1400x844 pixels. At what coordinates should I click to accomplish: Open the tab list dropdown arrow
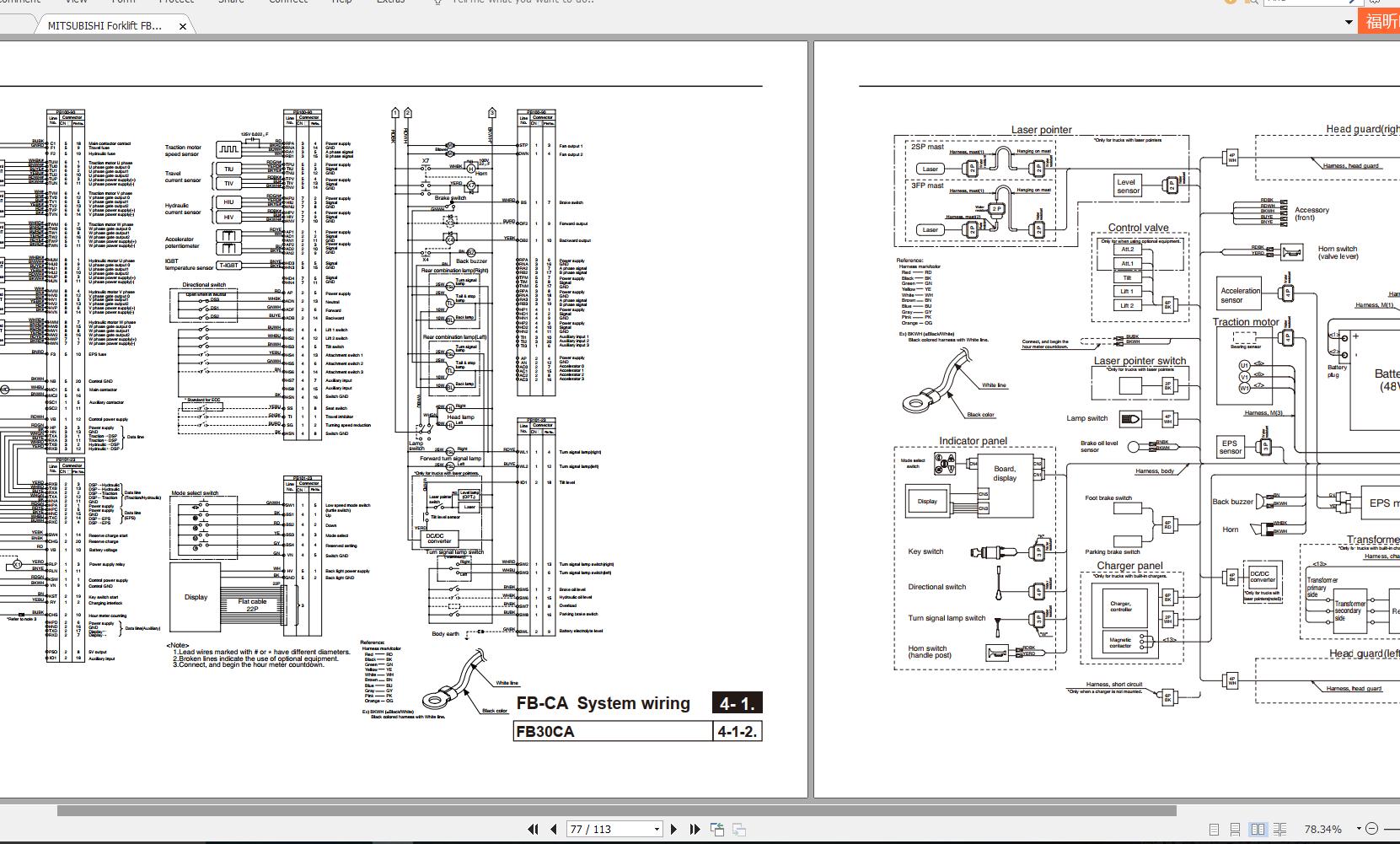click(x=1349, y=23)
